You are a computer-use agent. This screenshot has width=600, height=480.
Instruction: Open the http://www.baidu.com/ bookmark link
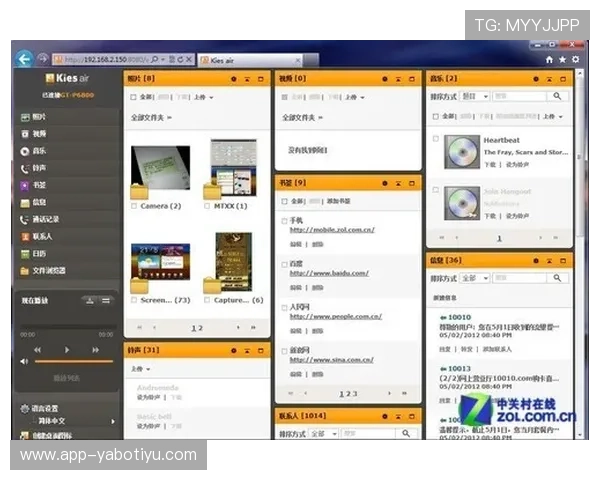(329, 273)
